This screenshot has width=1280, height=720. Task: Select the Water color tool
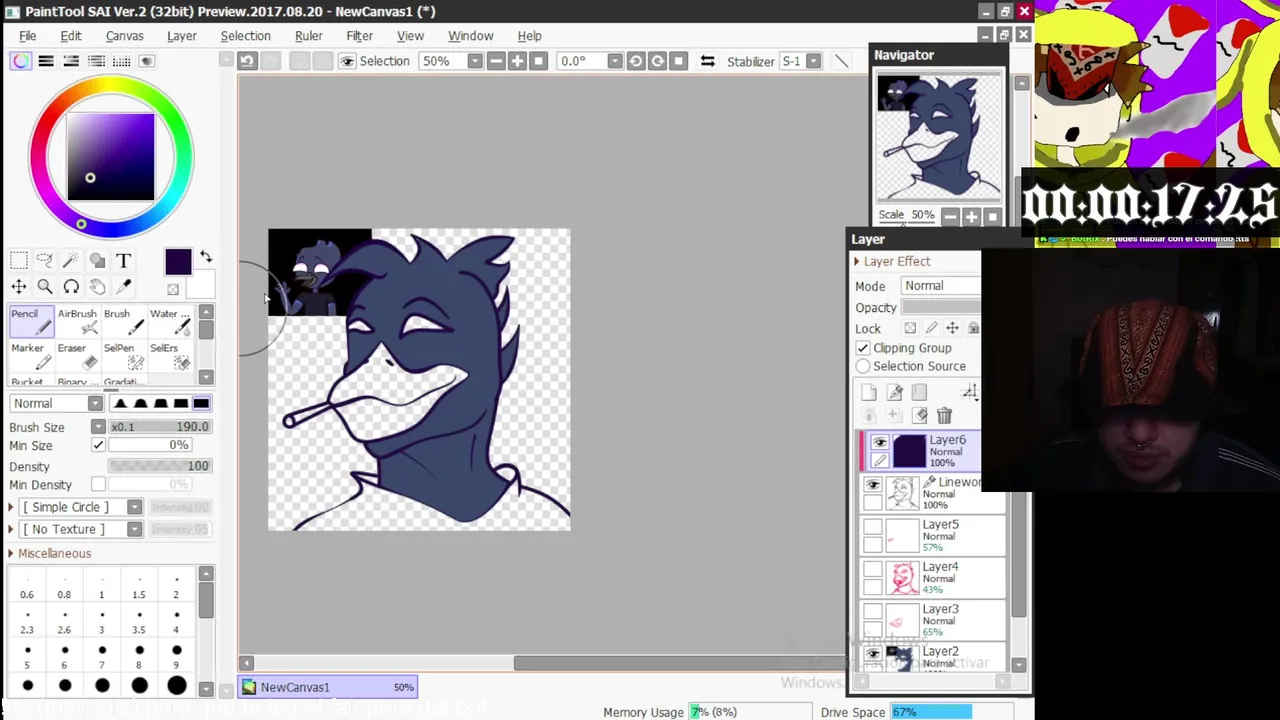click(169, 322)
